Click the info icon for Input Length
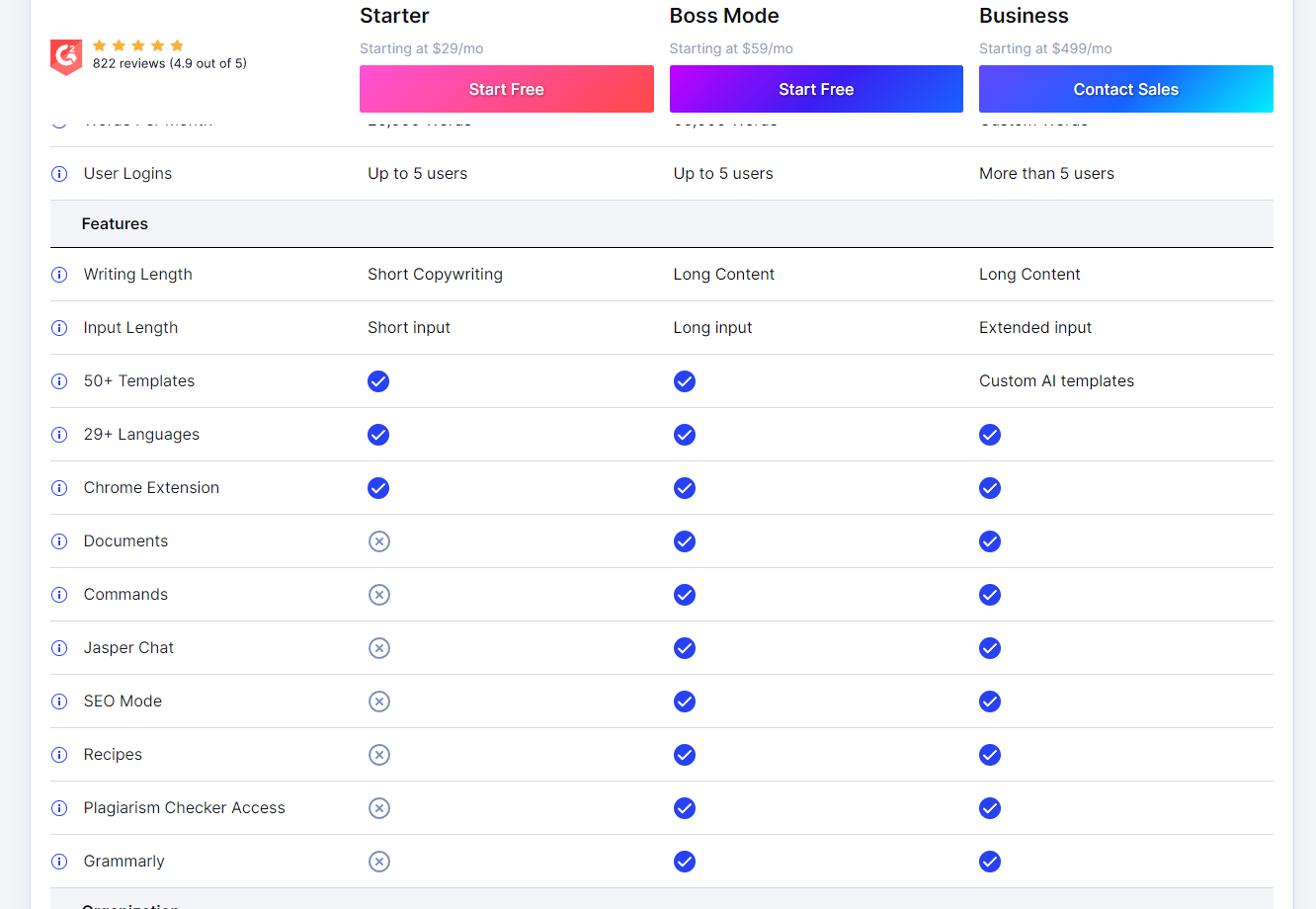This screenshot has width=1316, height=909. coord(59,328)
